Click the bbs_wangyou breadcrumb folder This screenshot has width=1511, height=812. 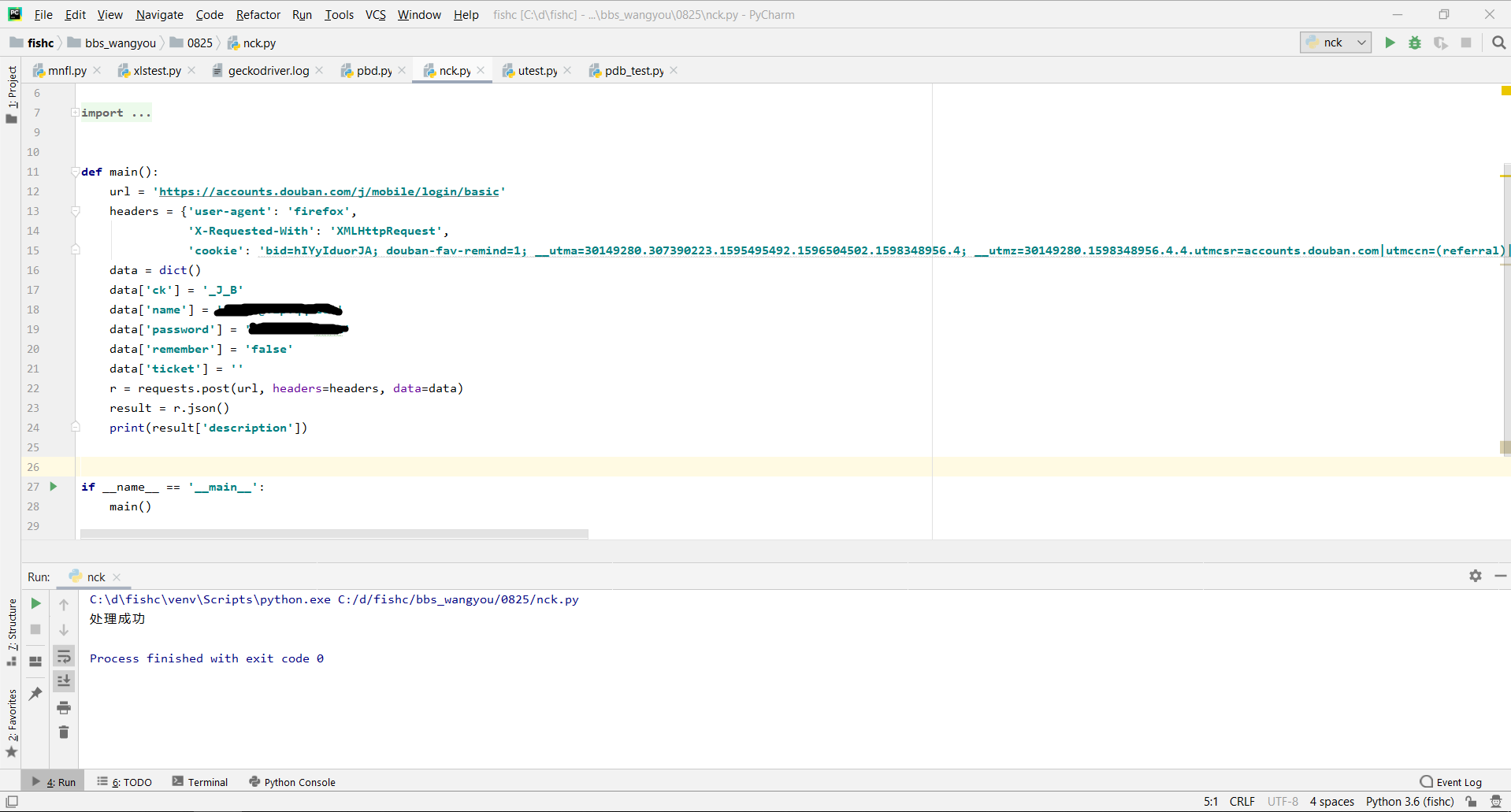click(112, 43)
